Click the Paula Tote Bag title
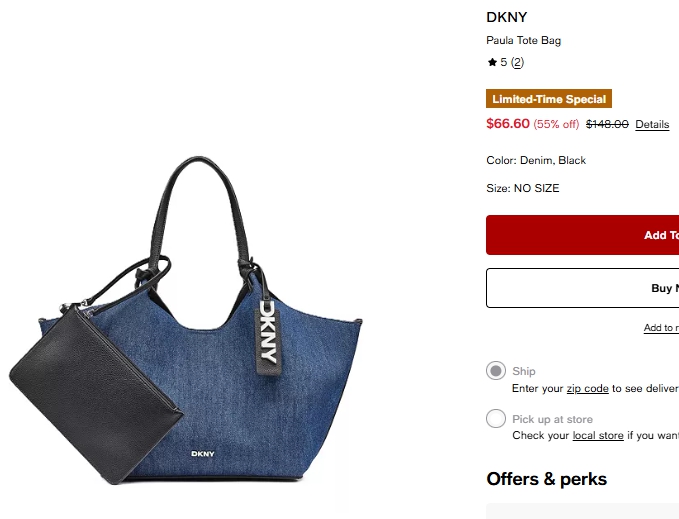This screenshot has width=679, height=519. point(524,41)
